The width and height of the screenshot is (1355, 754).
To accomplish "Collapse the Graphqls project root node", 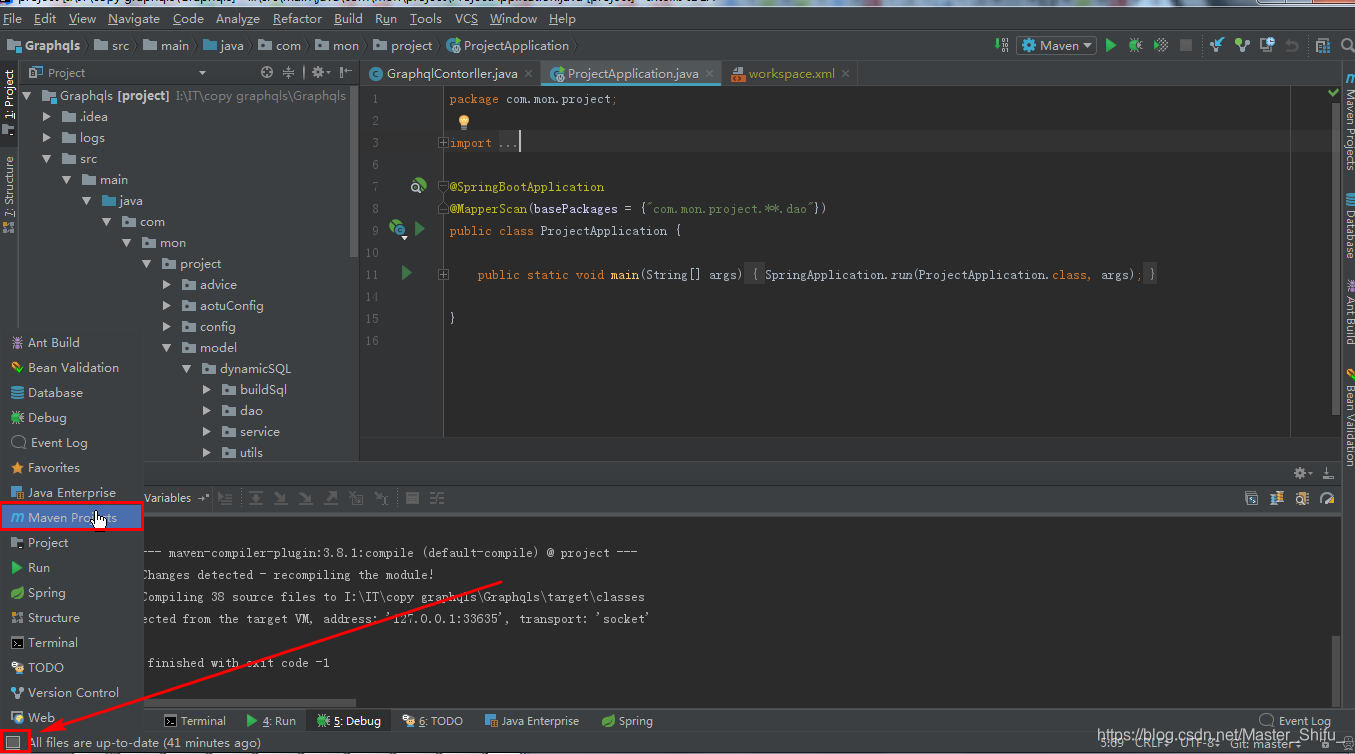I will click(x=27, y=96).
